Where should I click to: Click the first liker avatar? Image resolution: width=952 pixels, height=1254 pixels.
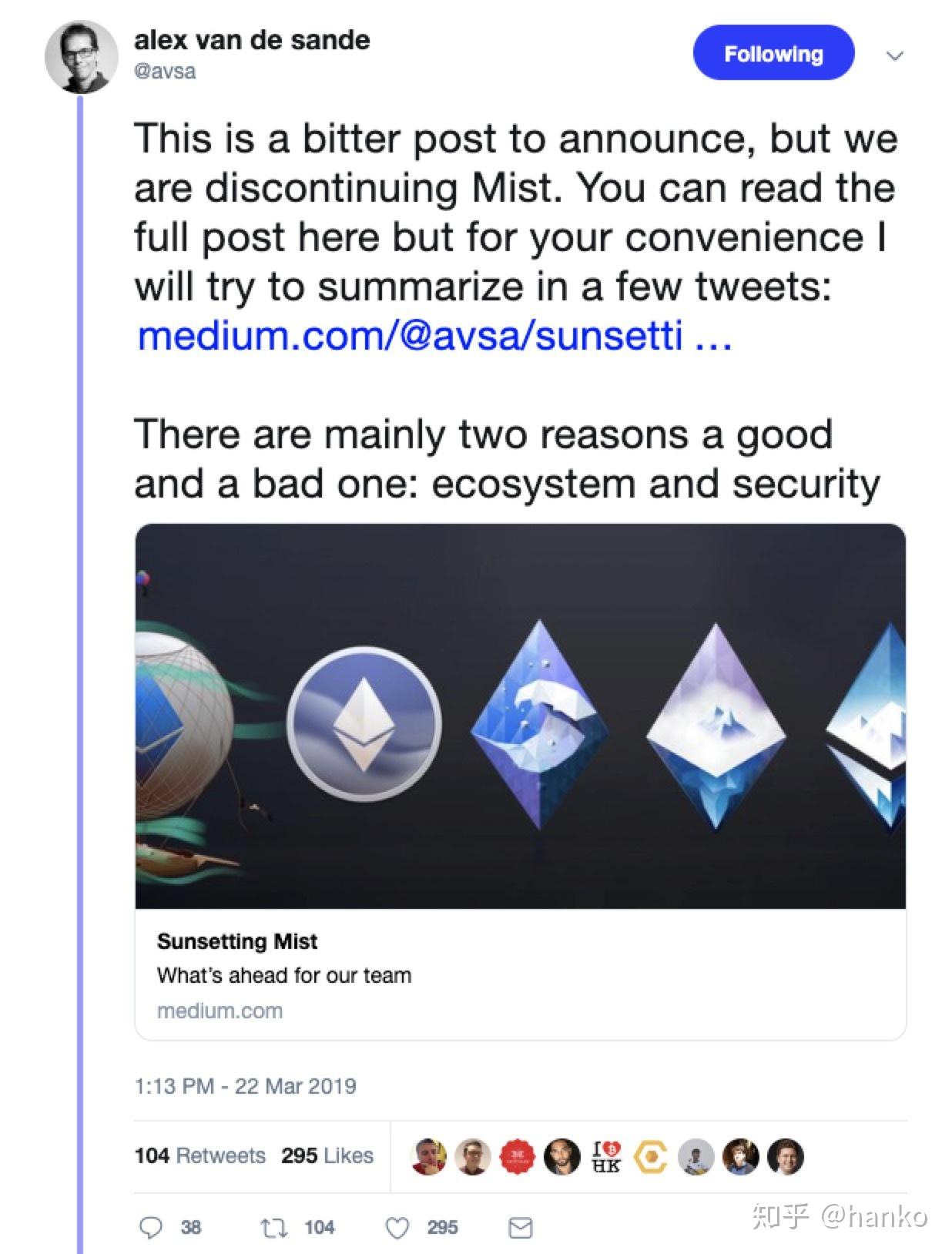click(x=429, y=1156)
